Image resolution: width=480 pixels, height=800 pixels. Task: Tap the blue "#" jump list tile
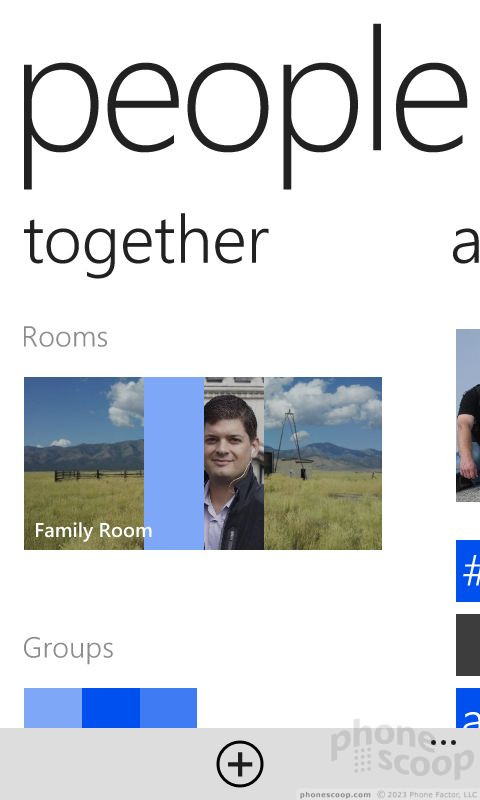click(468, 571)
